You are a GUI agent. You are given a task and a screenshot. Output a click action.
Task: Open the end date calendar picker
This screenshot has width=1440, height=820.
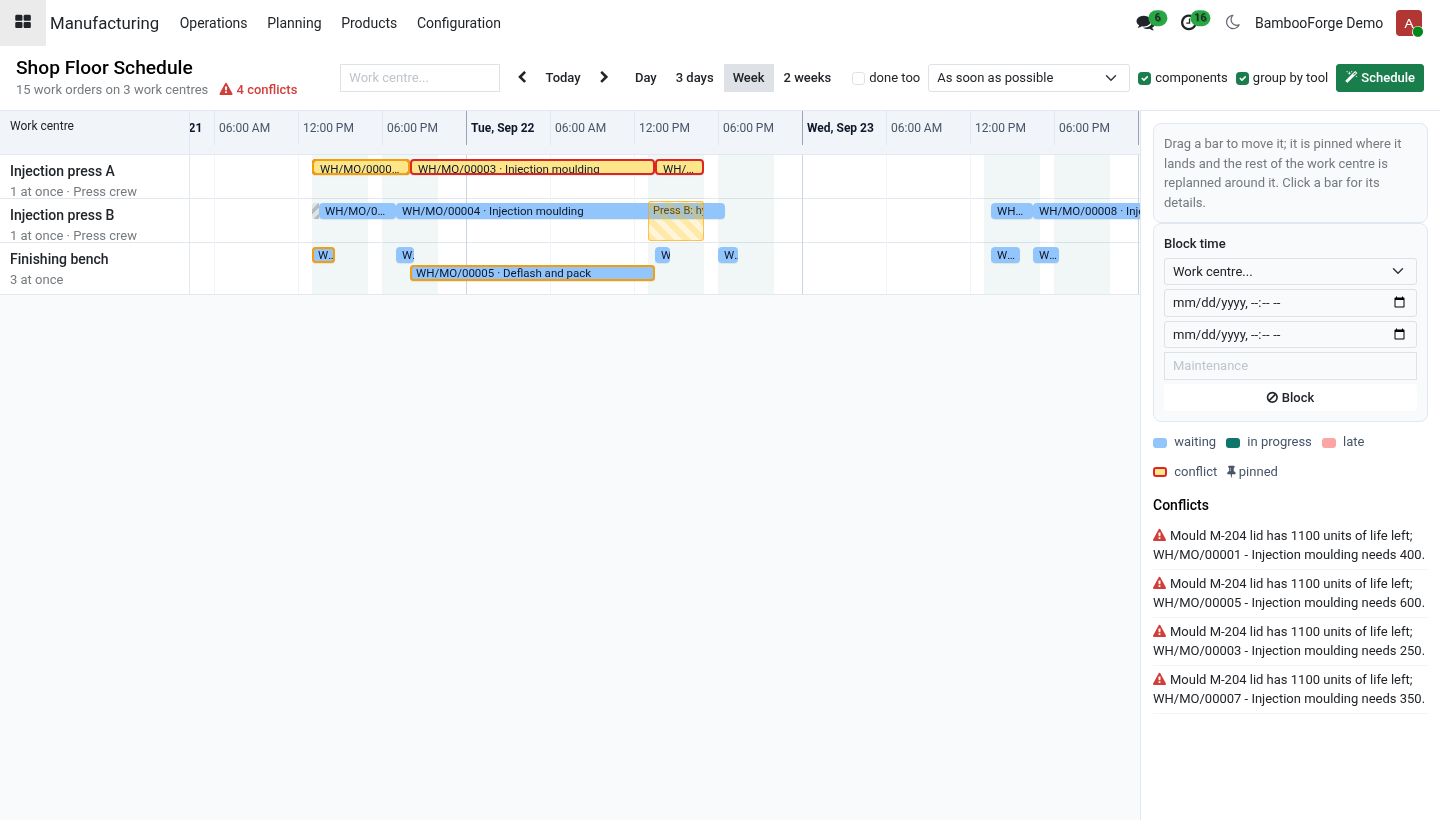click(x=1399, y=334)
